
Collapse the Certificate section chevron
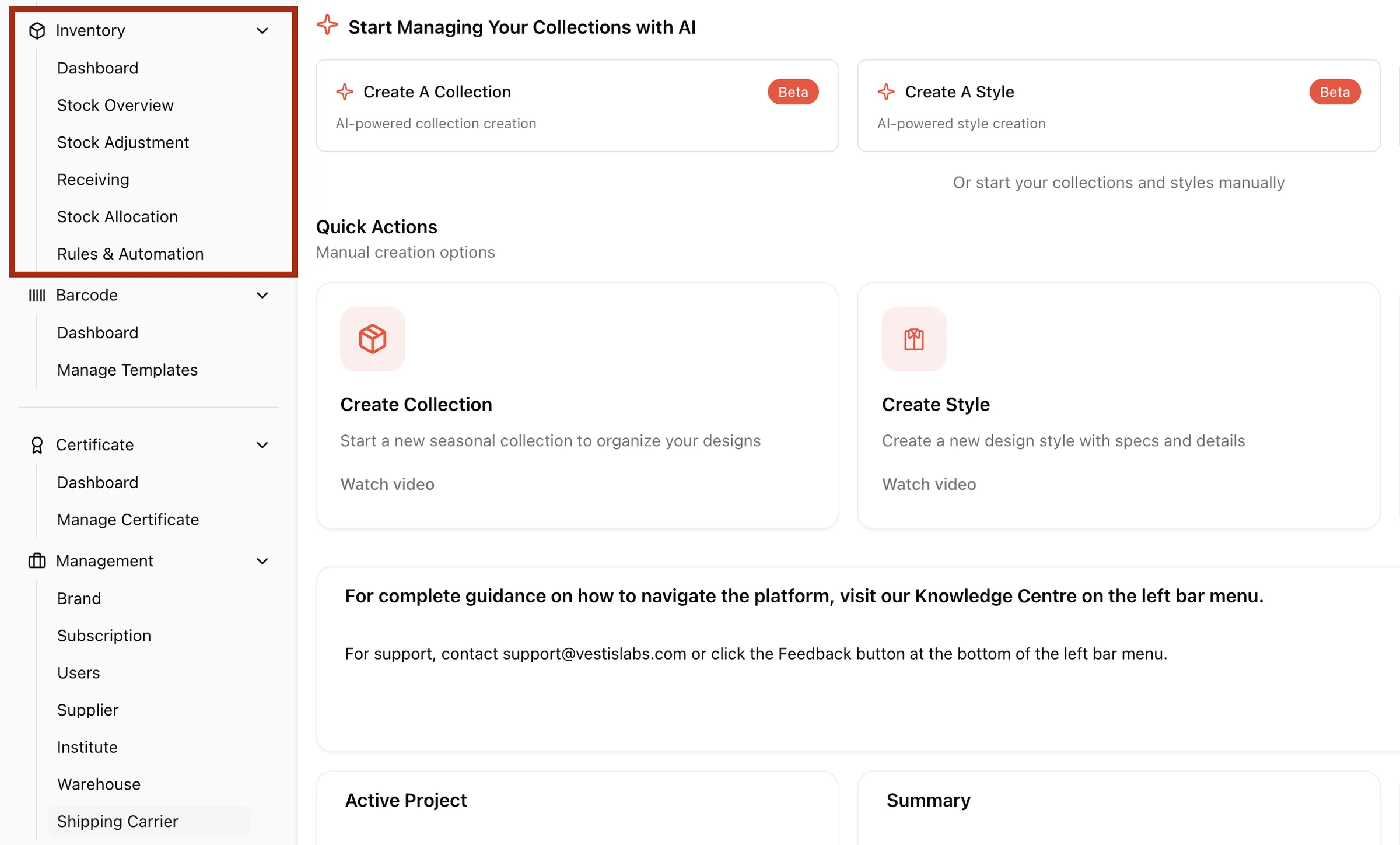(262, 445)
